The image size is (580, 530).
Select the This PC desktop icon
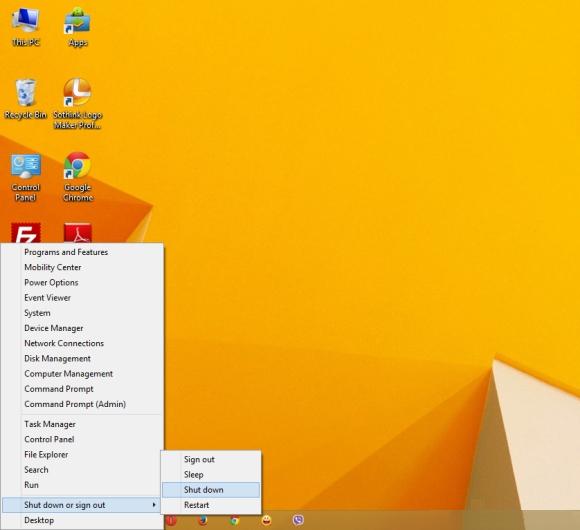click(x=25, y=27)
